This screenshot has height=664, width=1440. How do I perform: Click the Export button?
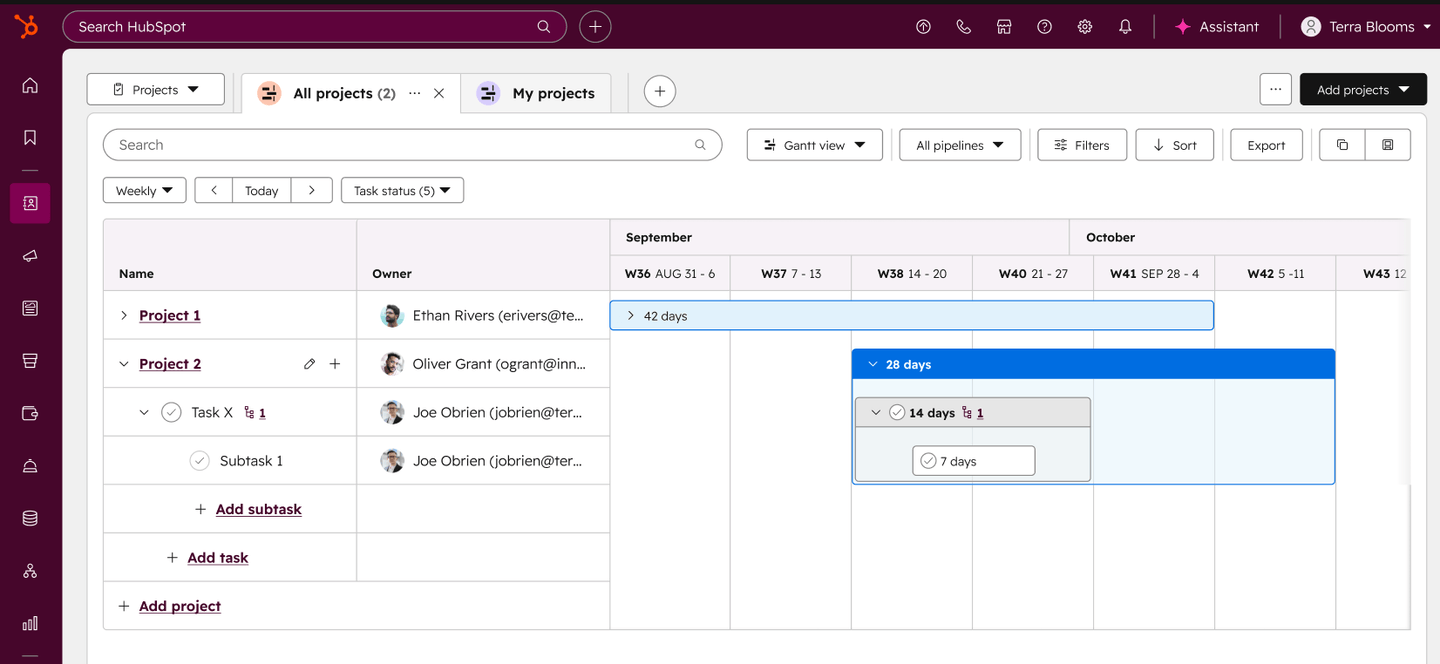coord(1266,145)
